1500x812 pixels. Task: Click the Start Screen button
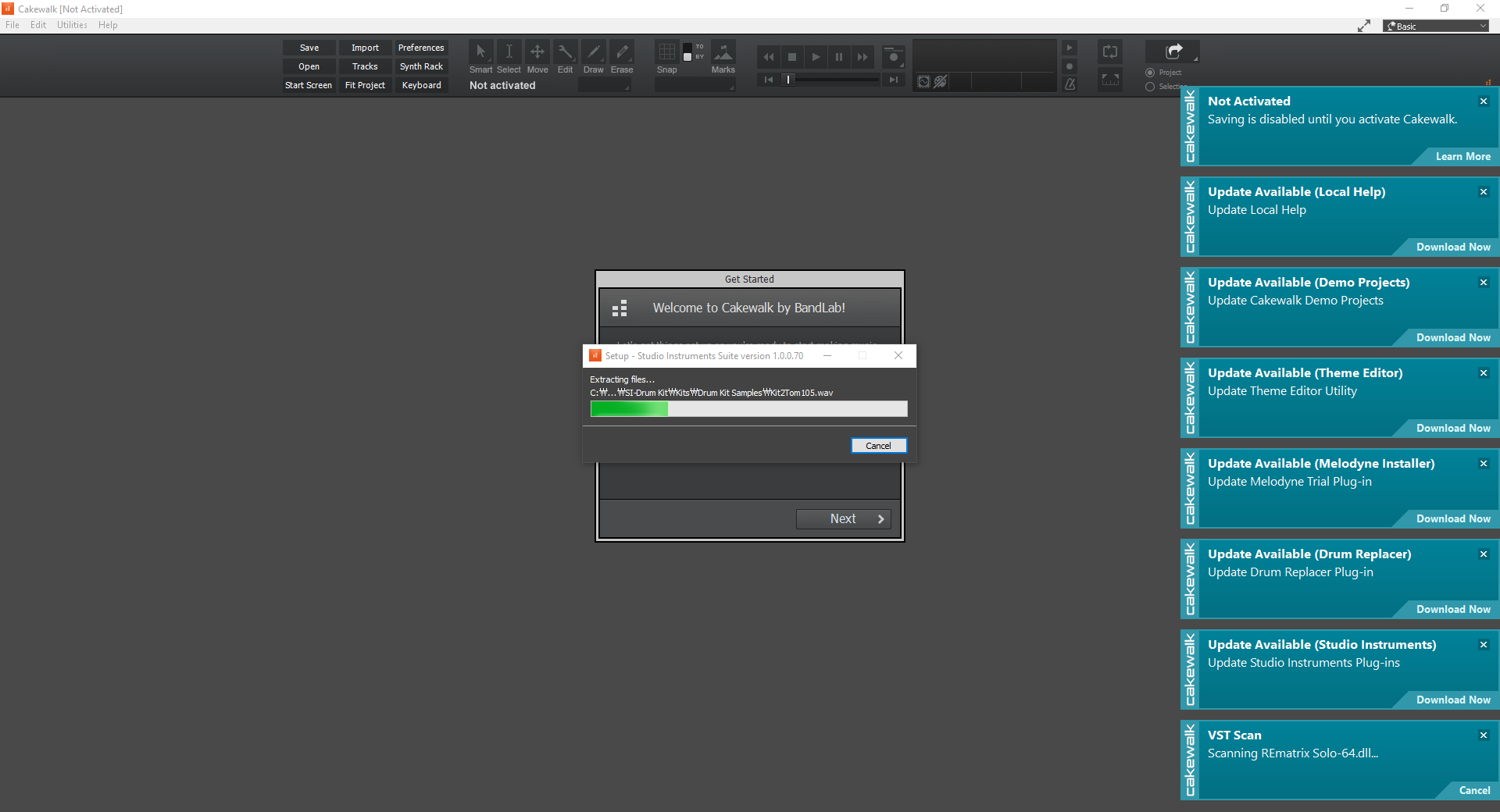tap(309, 85)
